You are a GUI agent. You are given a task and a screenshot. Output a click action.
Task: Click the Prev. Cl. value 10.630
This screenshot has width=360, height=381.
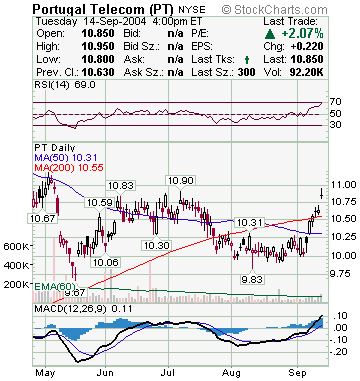coord(98,72)
